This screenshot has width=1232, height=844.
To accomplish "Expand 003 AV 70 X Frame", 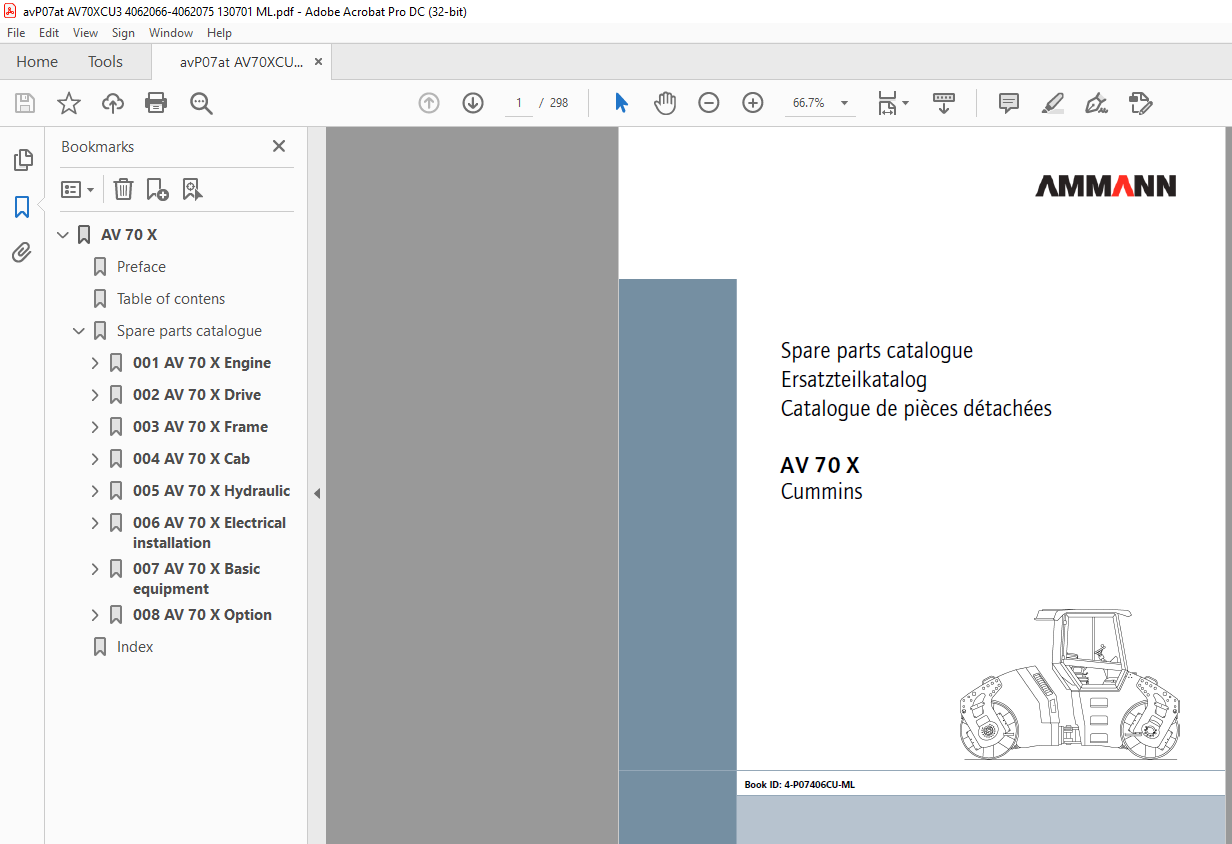I will point(95,427).
